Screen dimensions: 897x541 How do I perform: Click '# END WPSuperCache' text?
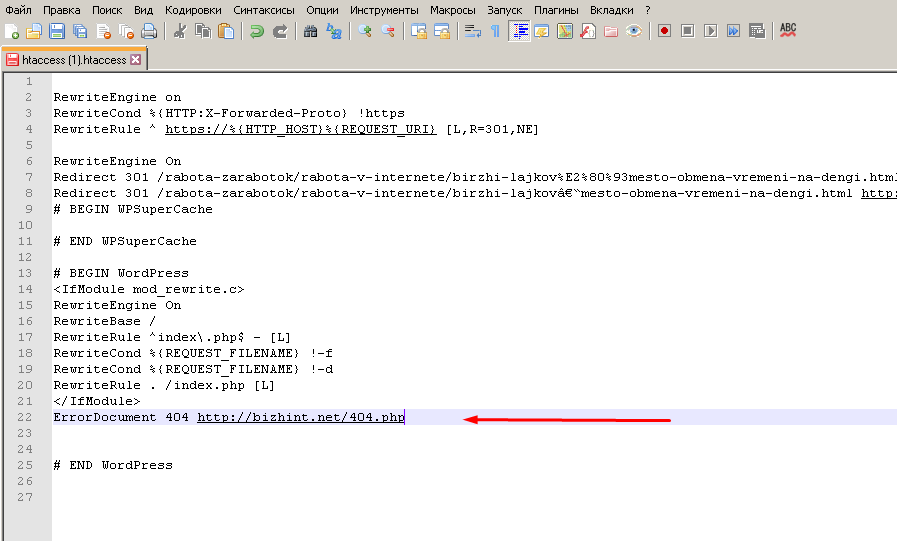(125, 241)
